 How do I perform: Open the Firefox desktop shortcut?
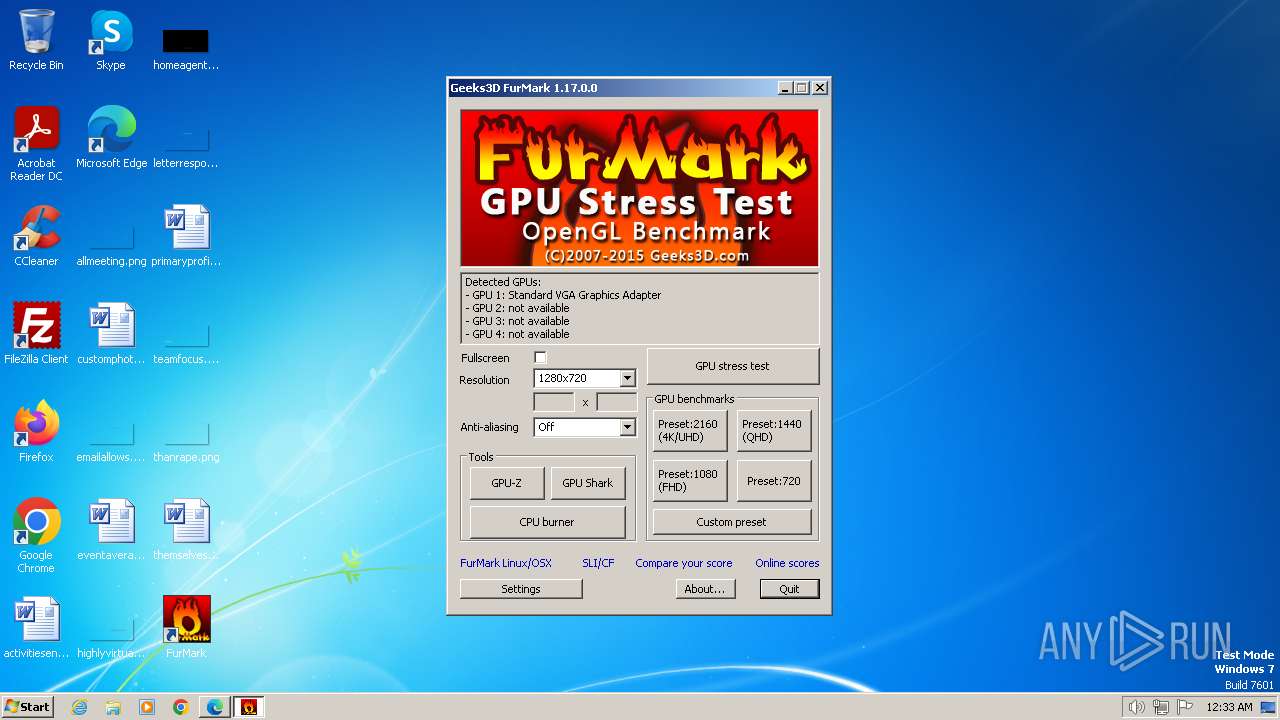click(x=36, y=432)
